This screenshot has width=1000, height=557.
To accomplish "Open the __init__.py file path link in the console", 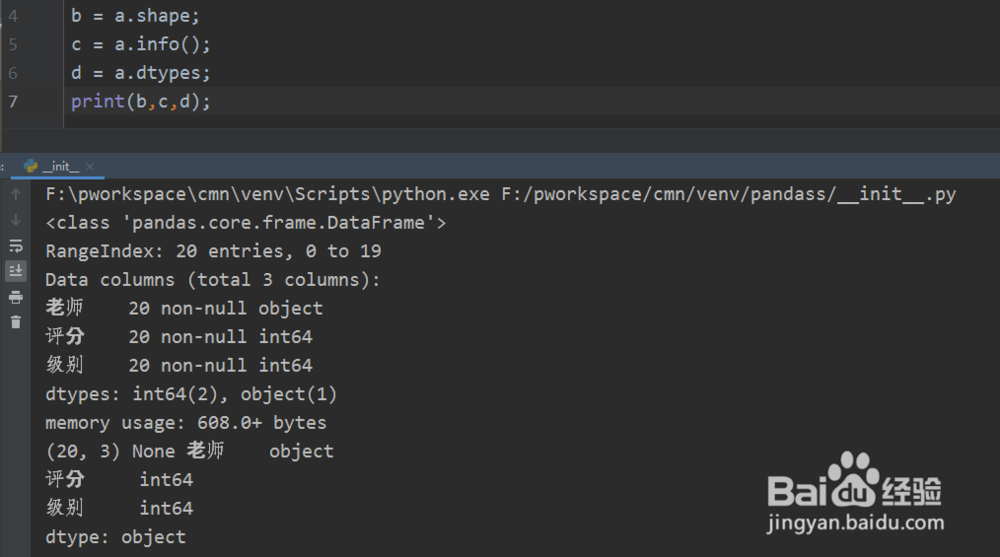I will 728,194.
